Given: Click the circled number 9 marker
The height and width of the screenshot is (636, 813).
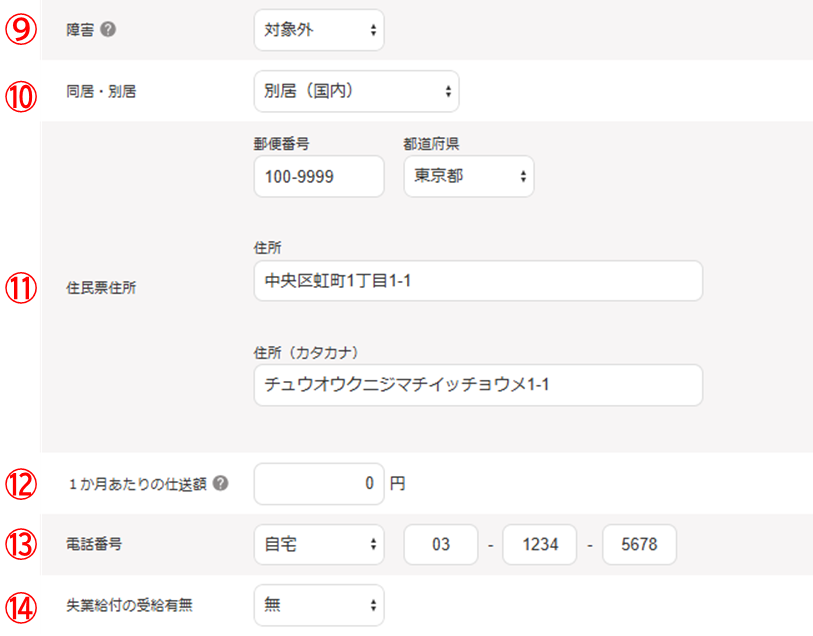Looking at the screenshot, I should point(20,30).
